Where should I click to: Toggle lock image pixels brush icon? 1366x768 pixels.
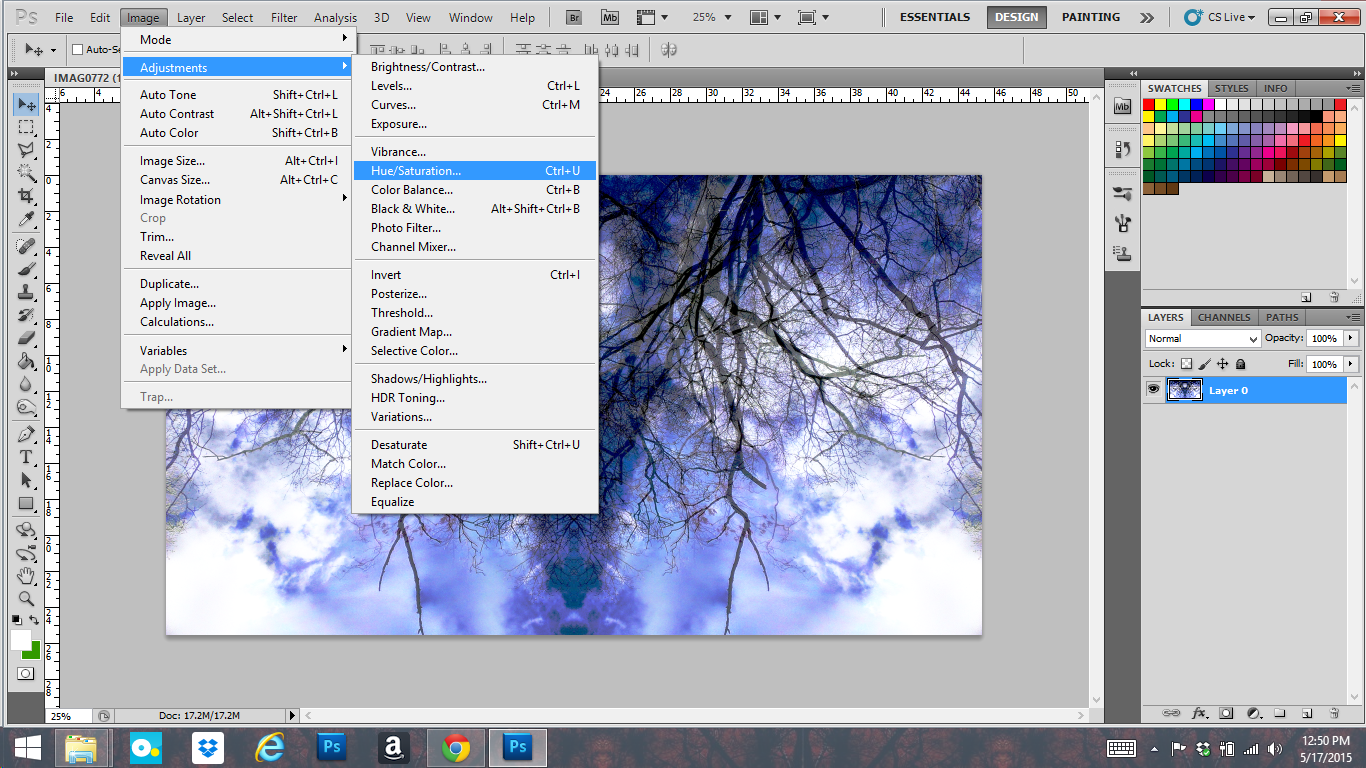click(1205, 364)
